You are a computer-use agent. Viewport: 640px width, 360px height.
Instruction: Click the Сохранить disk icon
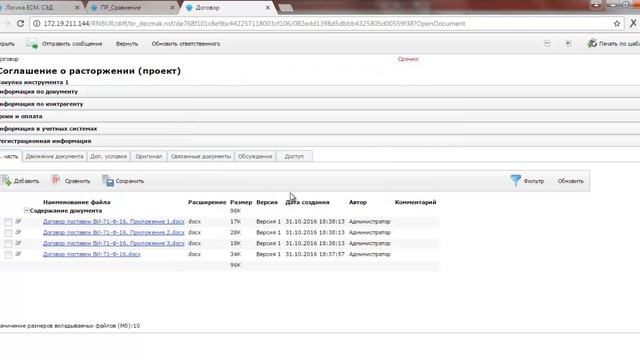coord(108,181)
